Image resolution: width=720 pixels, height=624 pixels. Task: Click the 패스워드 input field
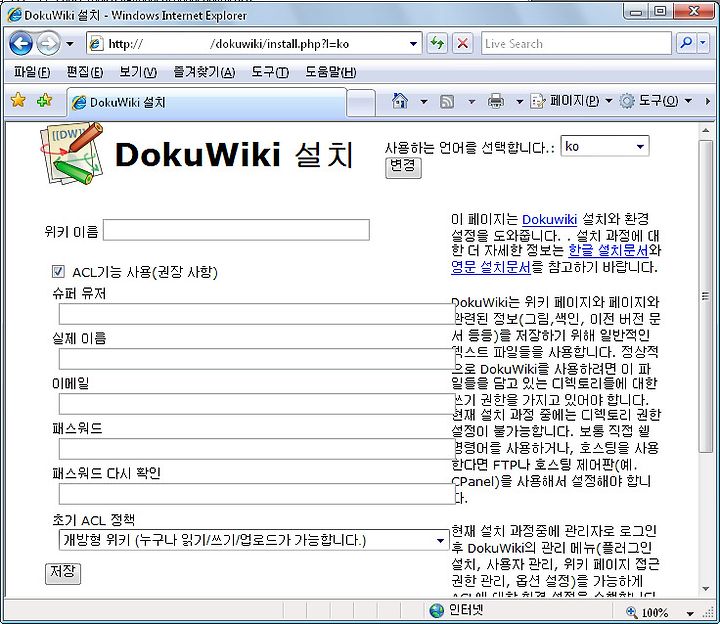click(257, 449)
